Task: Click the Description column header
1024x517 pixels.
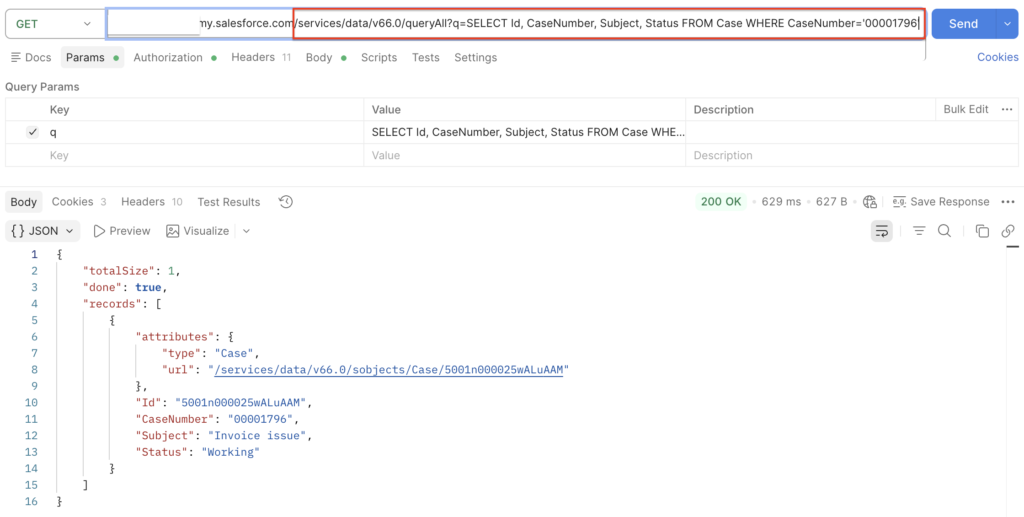Action: (x=724, y=110)
